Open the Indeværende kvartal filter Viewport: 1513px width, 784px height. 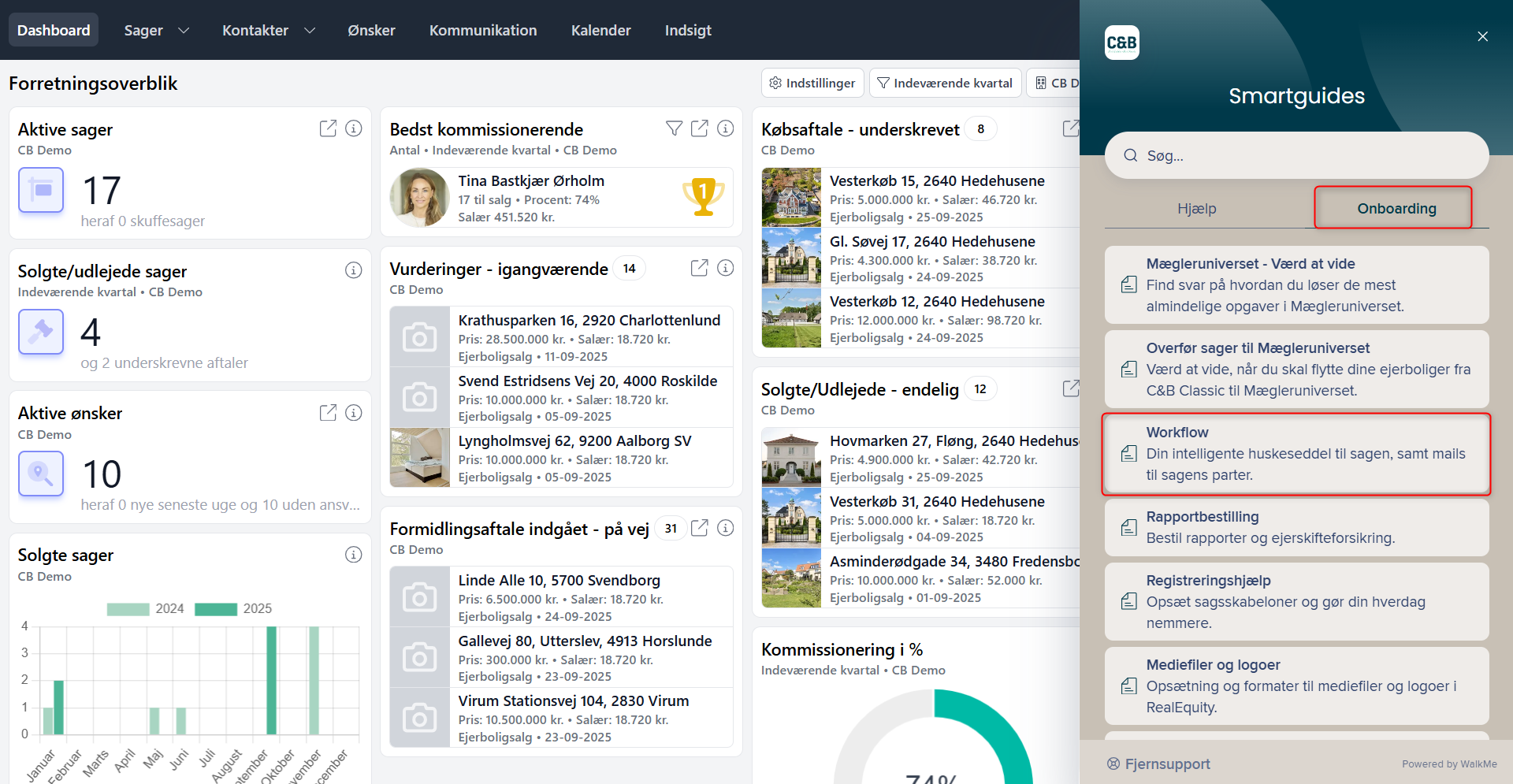(x=945, y=83)
